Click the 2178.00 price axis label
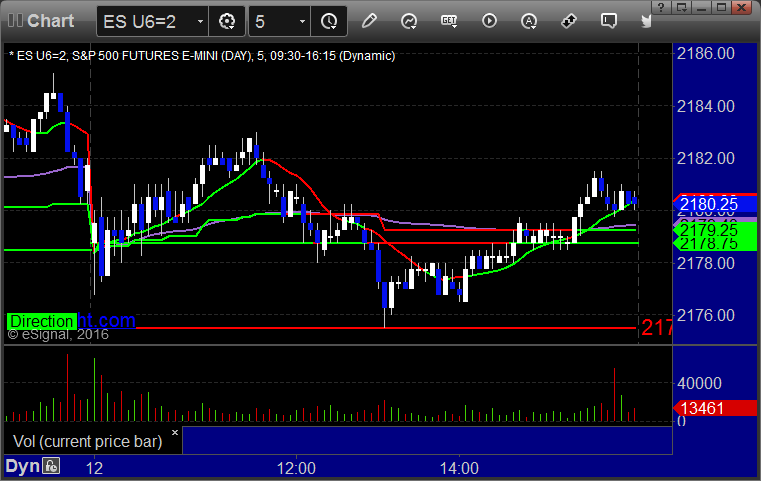The image size is (761, 481). tap(706, 264)
